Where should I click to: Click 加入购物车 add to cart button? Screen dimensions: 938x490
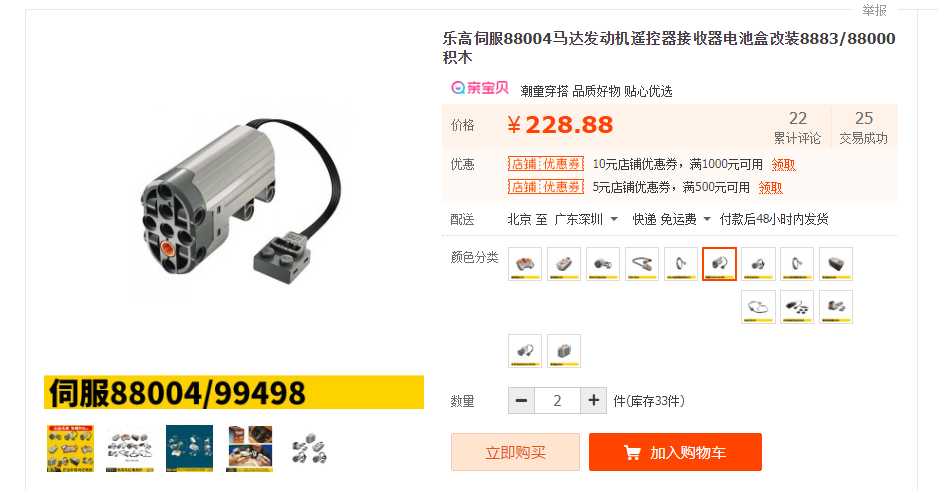pos(675,452)
